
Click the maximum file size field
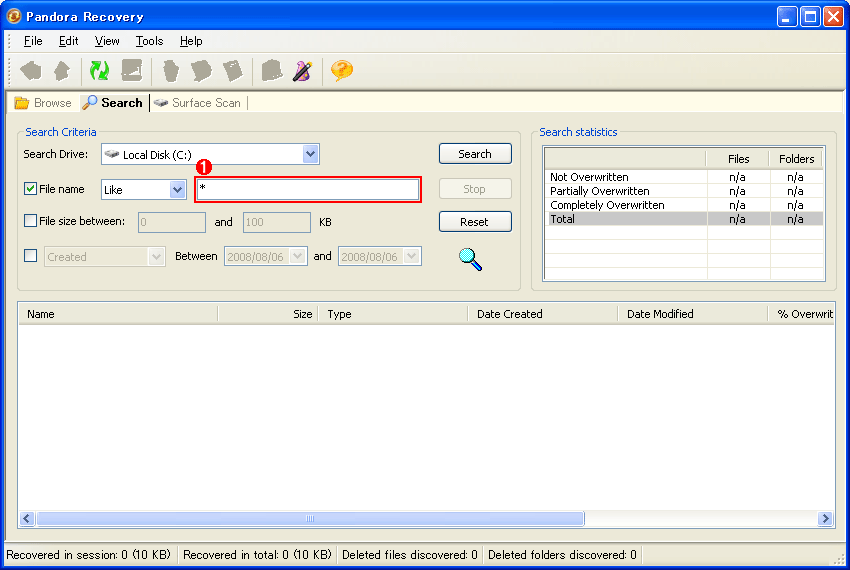tap(276, 222)
